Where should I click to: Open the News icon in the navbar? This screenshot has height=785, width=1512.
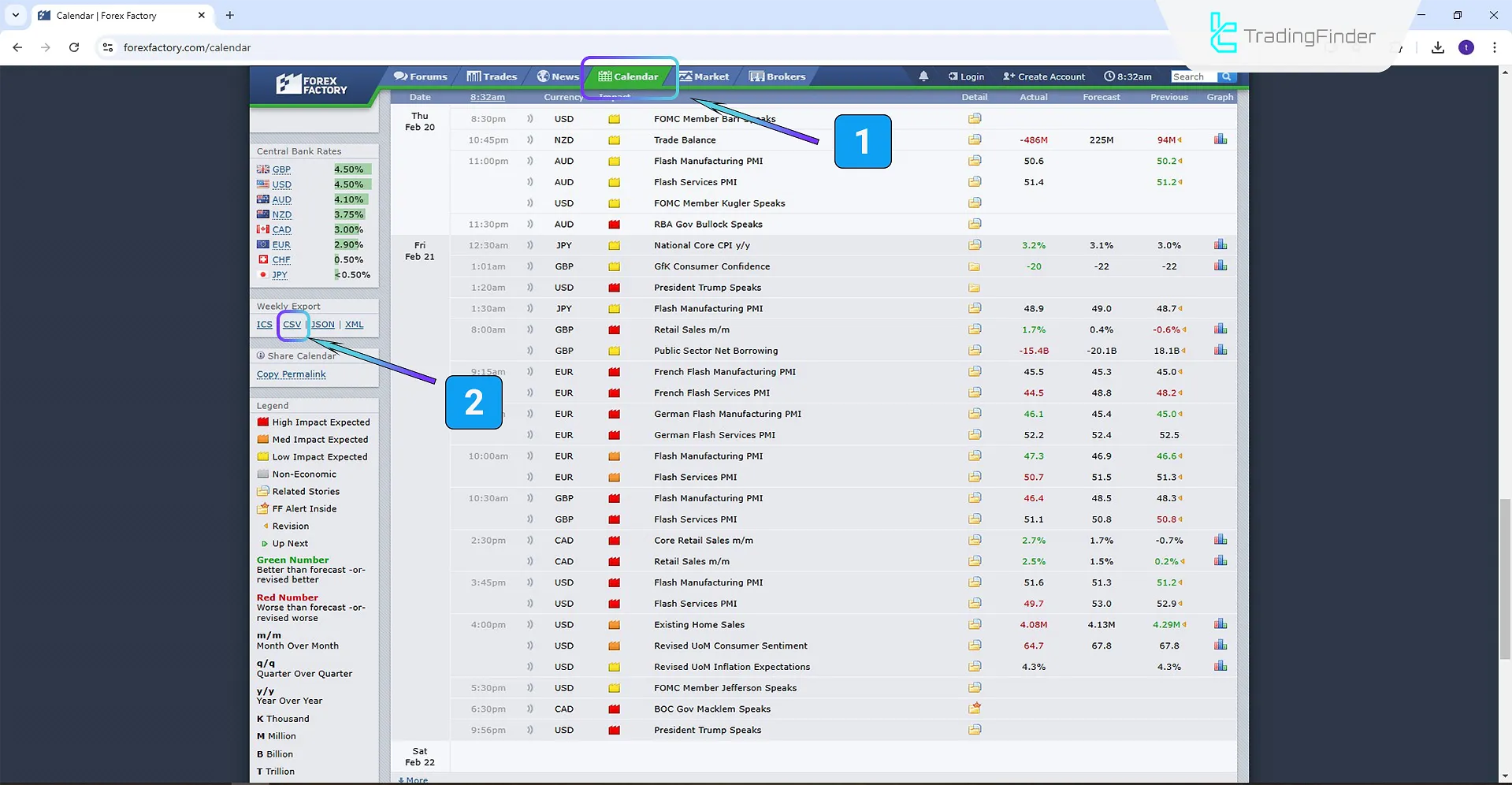(x=543, y=76)
